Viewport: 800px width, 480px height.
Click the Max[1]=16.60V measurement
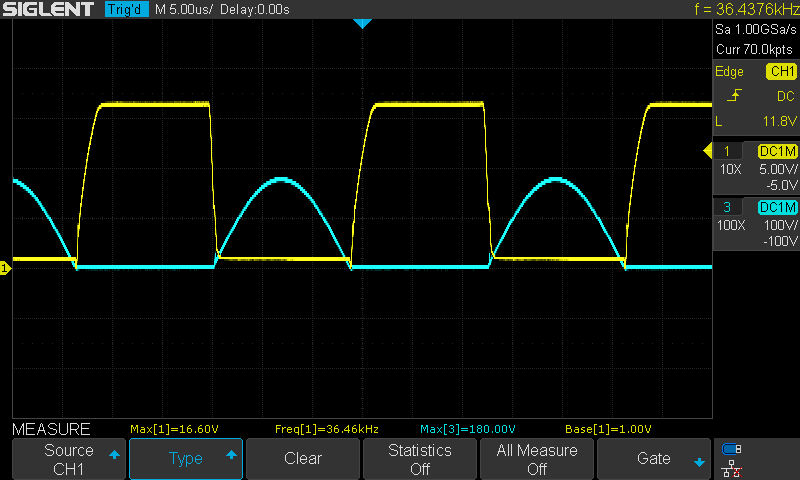pyautogui.click(x=174, y=429)
